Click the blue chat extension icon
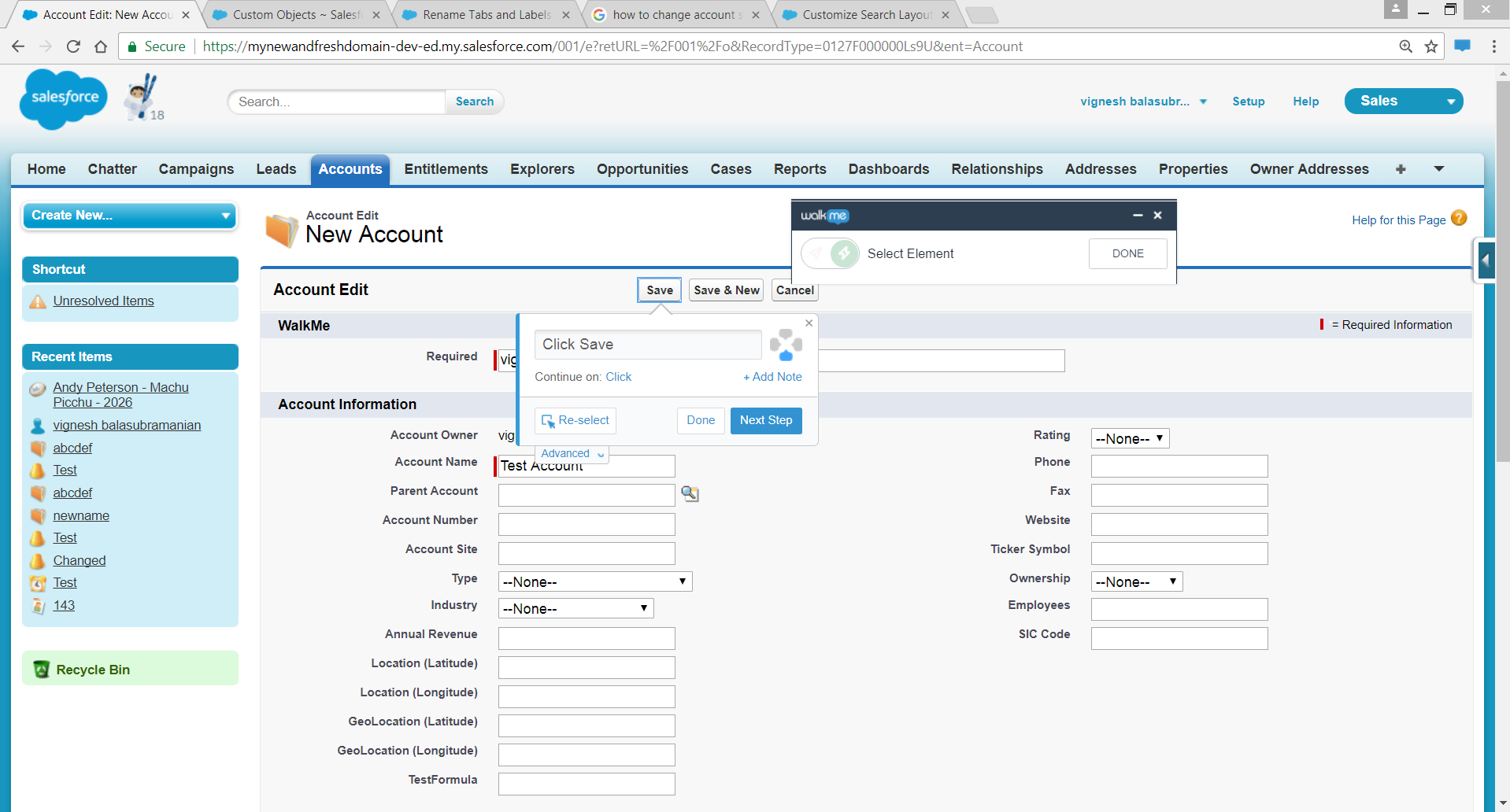 [1462, 46]
